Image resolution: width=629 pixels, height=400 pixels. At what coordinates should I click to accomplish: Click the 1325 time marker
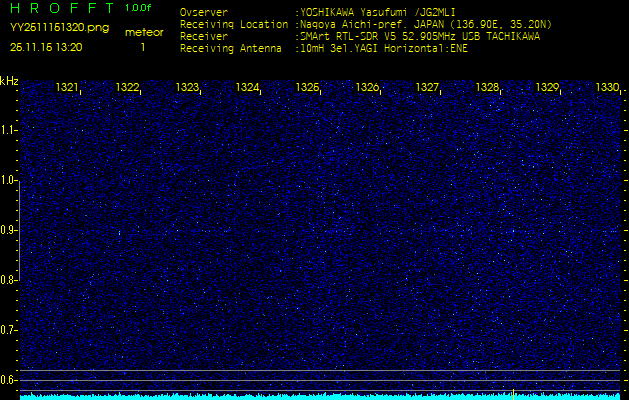[307, 88]
